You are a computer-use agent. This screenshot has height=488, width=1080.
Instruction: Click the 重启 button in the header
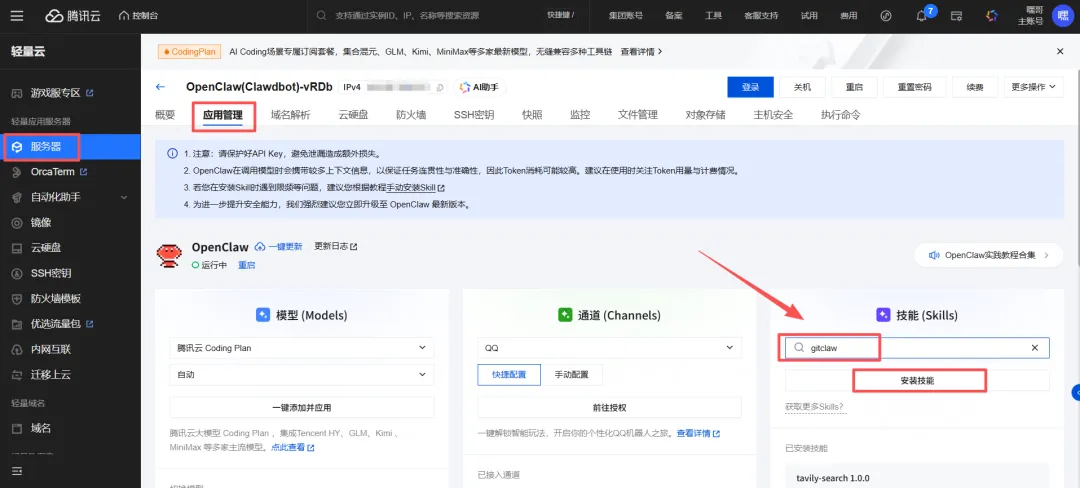[x=854, y=87]
